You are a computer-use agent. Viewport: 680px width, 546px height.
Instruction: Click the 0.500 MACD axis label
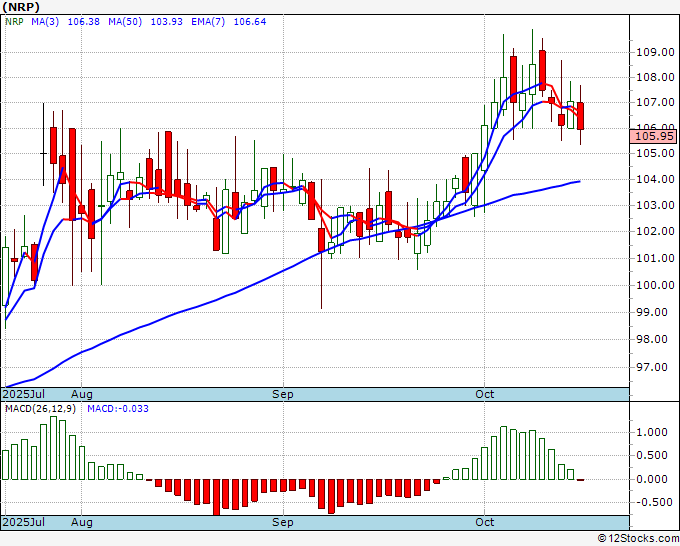click(x=652, y=455)
